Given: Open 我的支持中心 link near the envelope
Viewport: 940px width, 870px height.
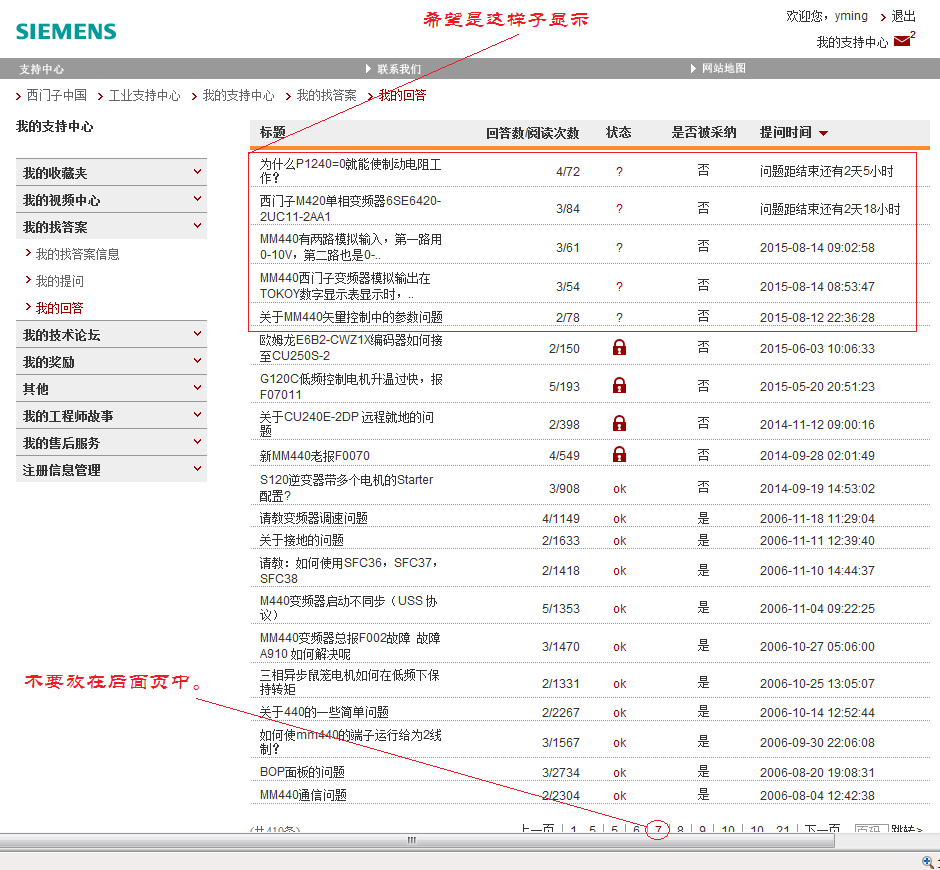Looking at the screenshot, I should point(852,42).
